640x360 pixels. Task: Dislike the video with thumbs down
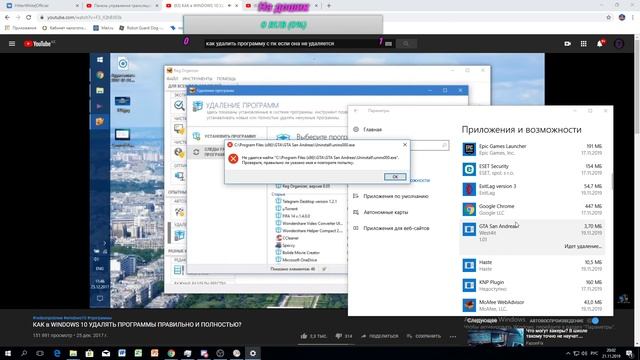tap(344, 336)
